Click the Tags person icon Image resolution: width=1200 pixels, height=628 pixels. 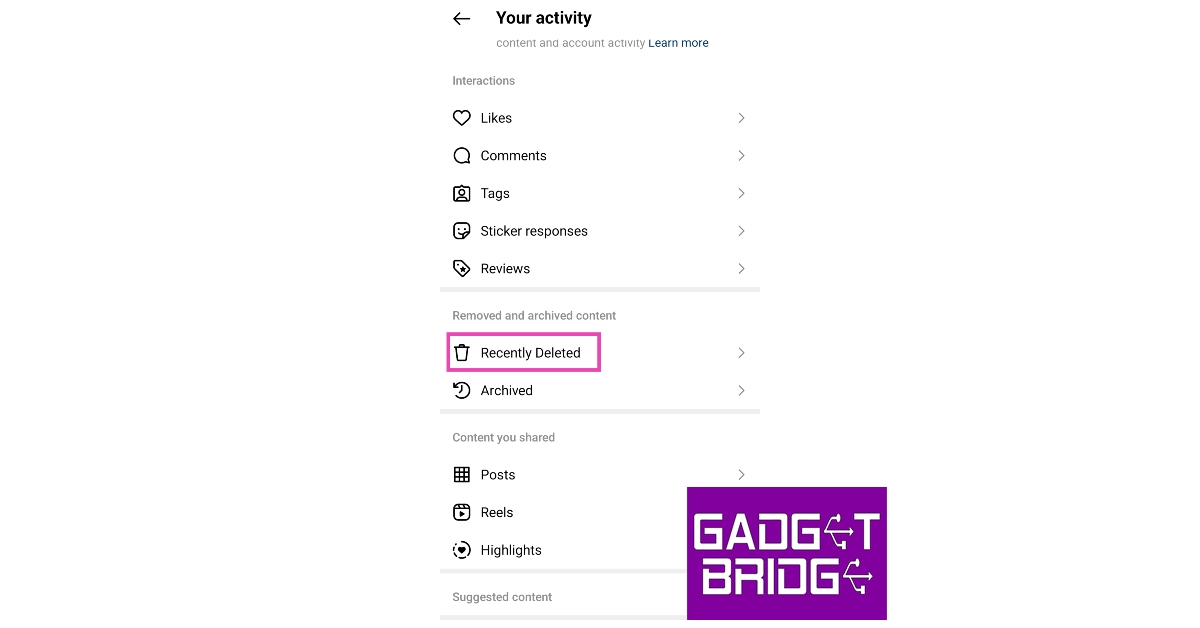point(461,194)
